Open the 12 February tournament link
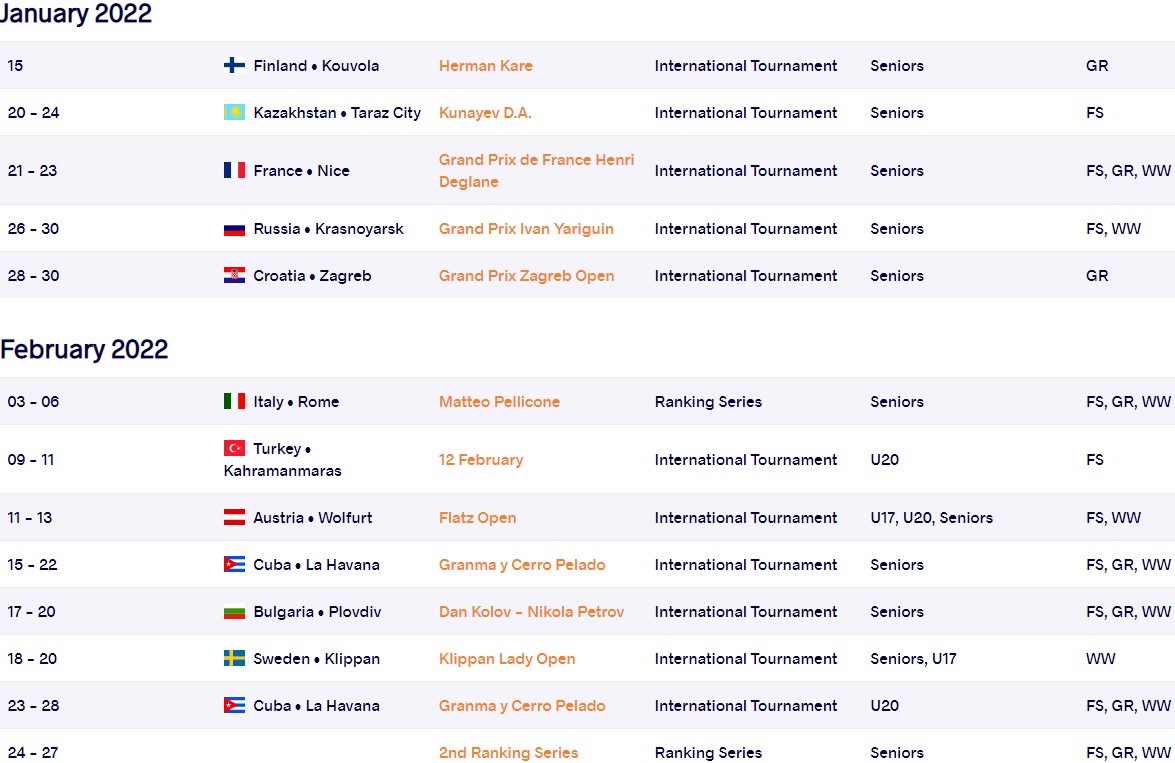1175x763 pixels. point(481,459)
